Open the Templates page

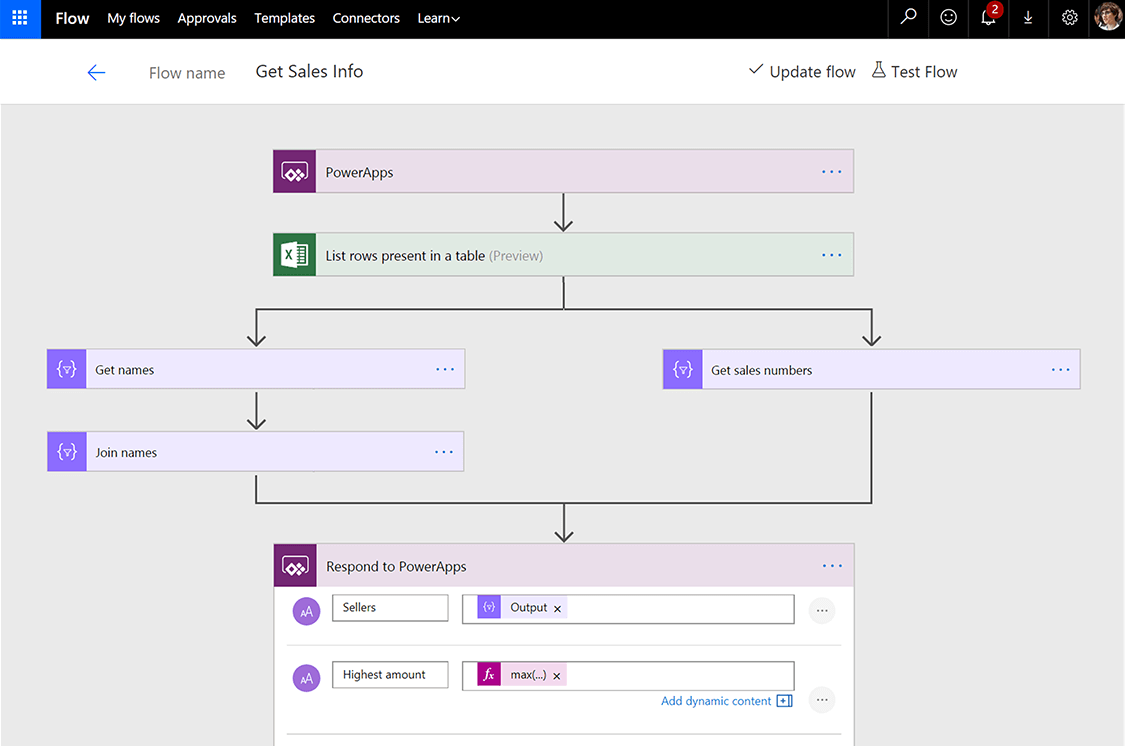(284, 18)
